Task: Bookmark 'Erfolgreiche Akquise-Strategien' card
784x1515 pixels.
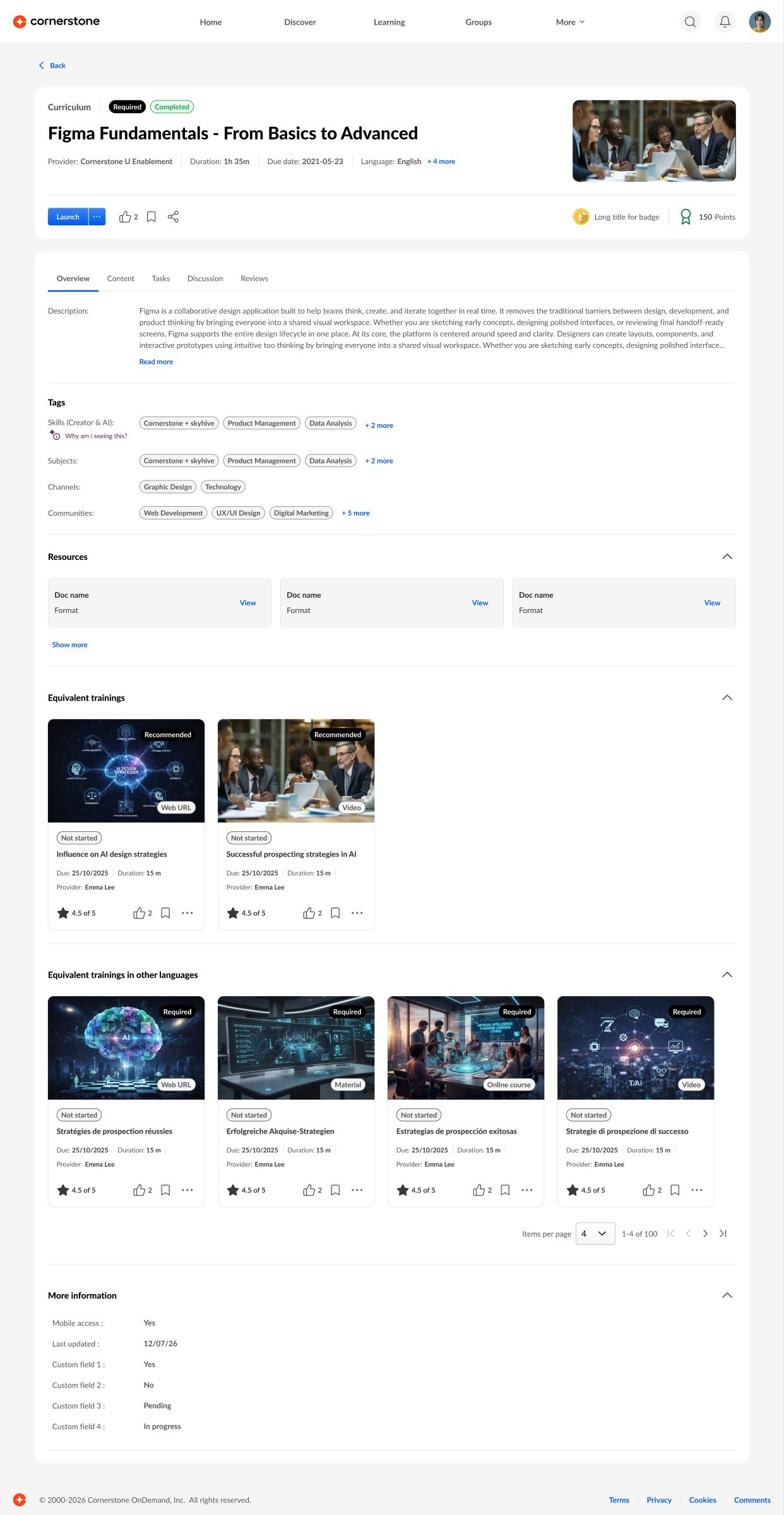Action: [x=335, y=1190]
